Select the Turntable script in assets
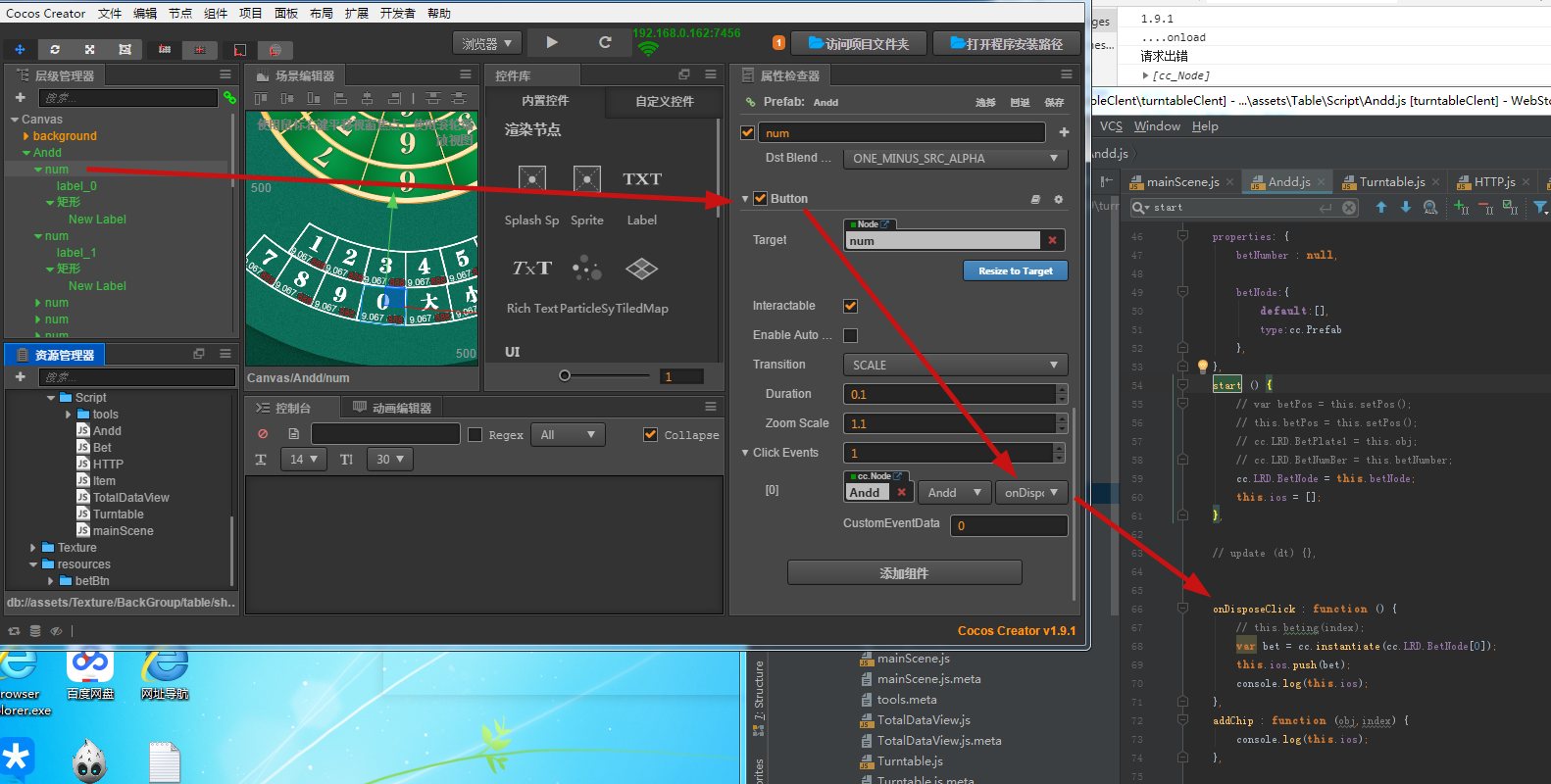This screenshot has width=1551, height=784. pyautogui.click(x=118, y=514)
